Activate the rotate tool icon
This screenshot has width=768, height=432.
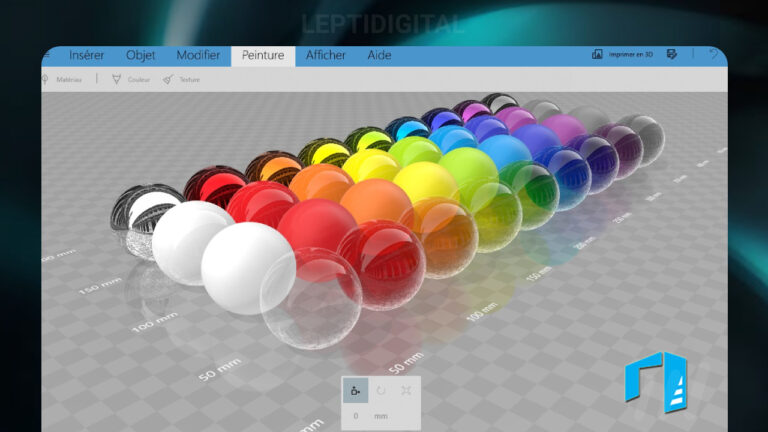[x=381, y=390]
